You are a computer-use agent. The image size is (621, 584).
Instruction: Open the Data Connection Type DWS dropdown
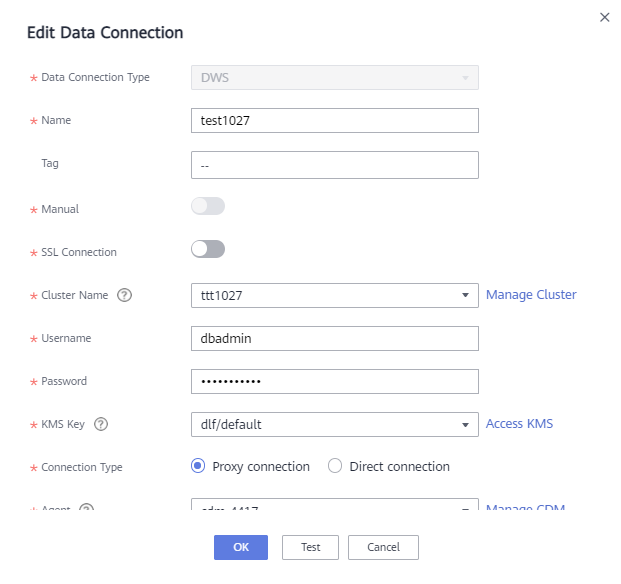click(x=335, y=78)
